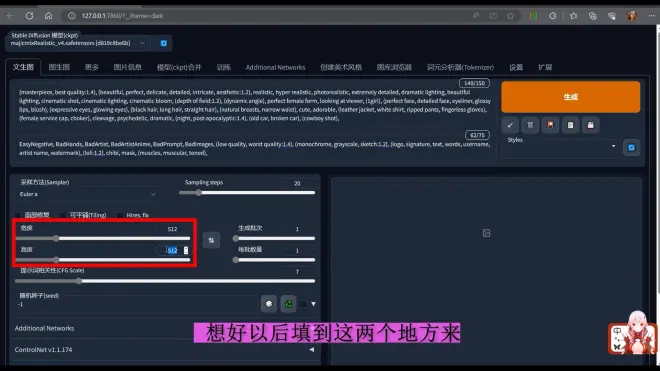Click the blue arrow to apply prompt parameters
This screenshot has width=660, height=371.
coord(510,125)
